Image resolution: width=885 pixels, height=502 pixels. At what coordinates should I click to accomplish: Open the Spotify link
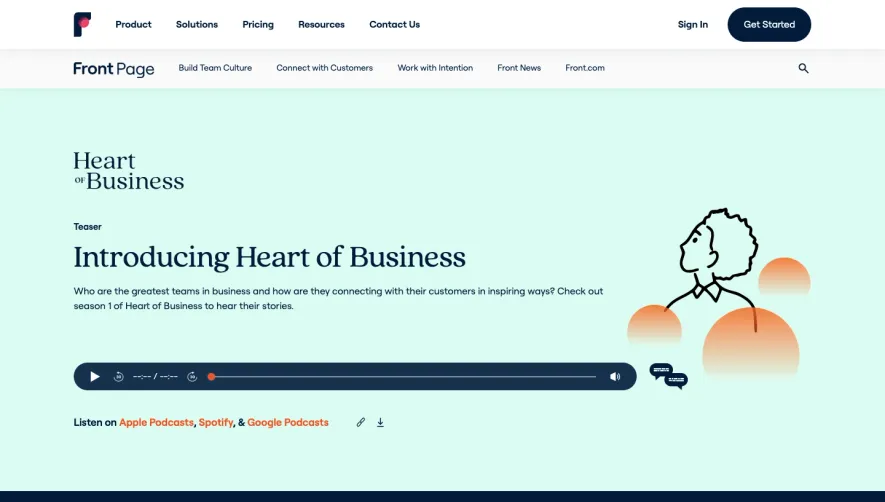pos(216,422)
